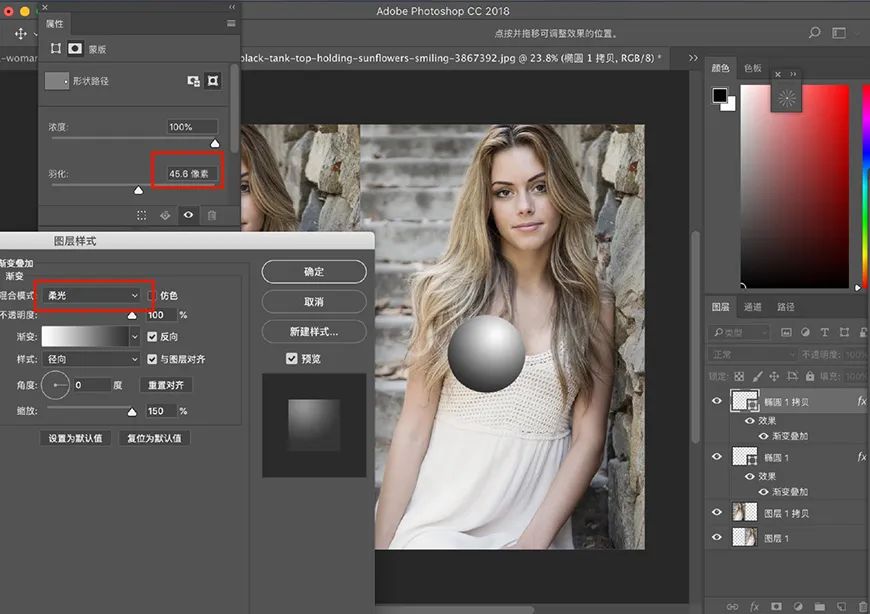Image resolution: width=870 pixels, height=614 pixels.
Task: Delete mask with Properties trash icon
Action: [211, 215]
